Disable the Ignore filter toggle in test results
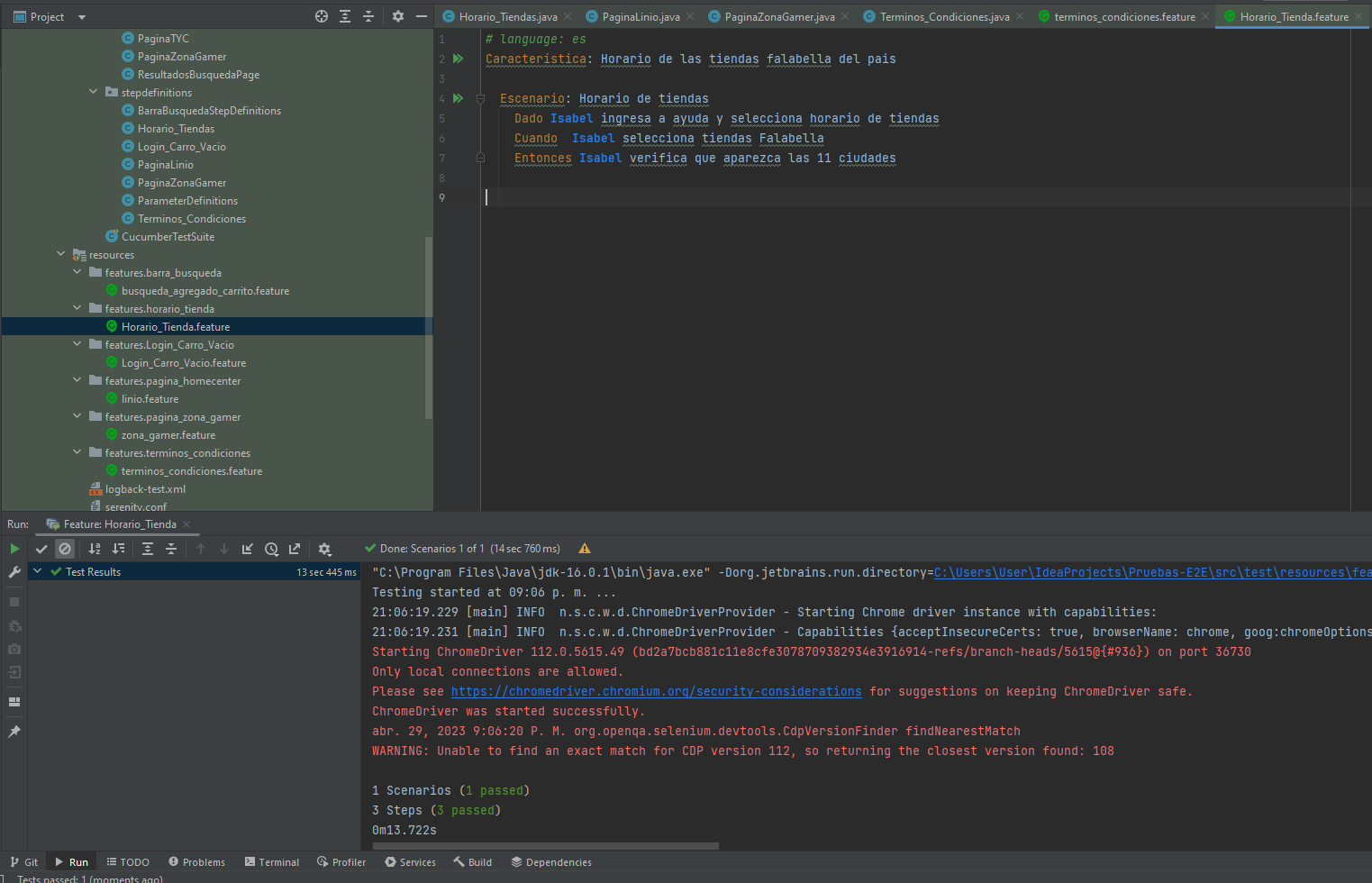Screen dimensions: 1372x883 point(64,548)
